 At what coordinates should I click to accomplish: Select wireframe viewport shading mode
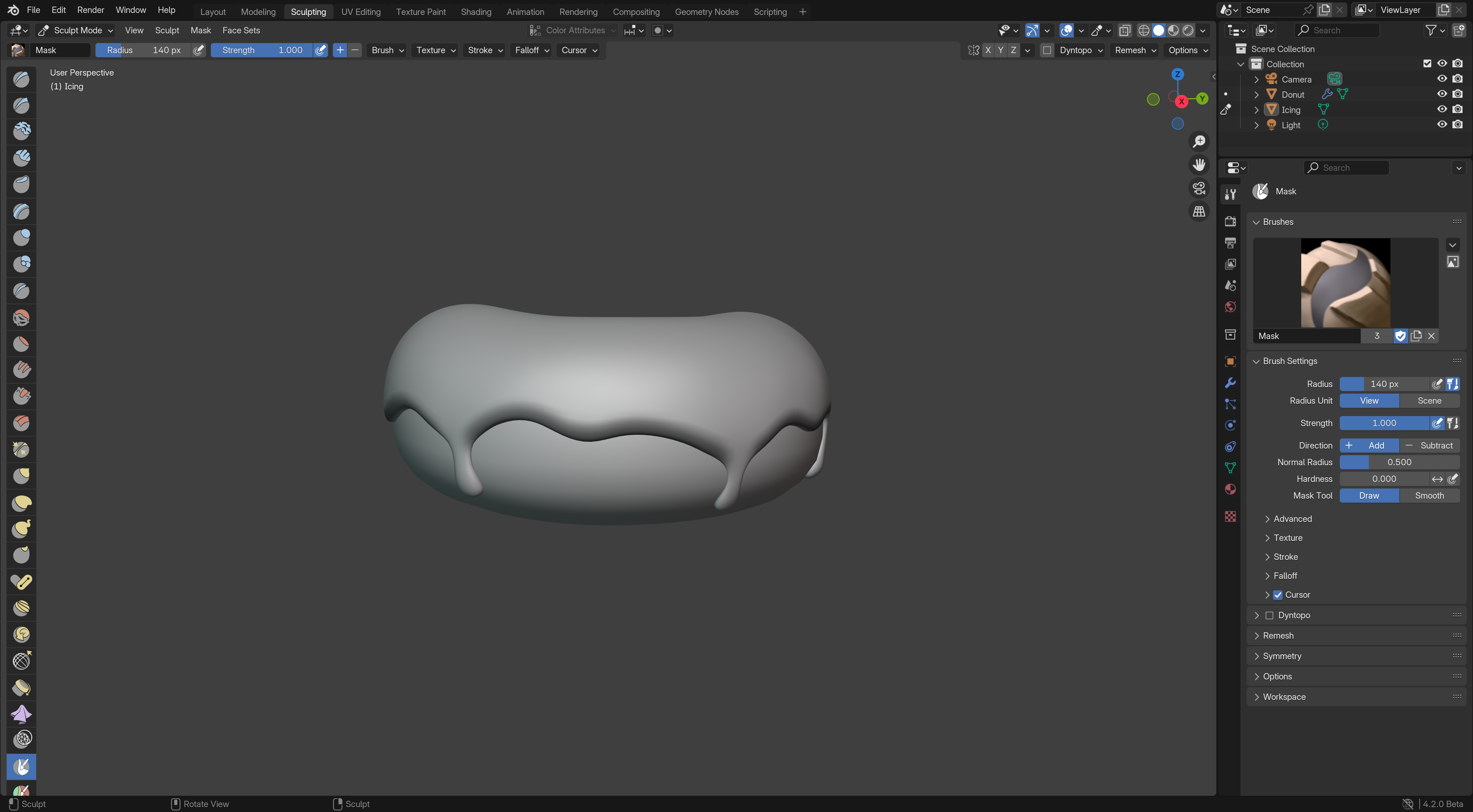point(1144,30)
